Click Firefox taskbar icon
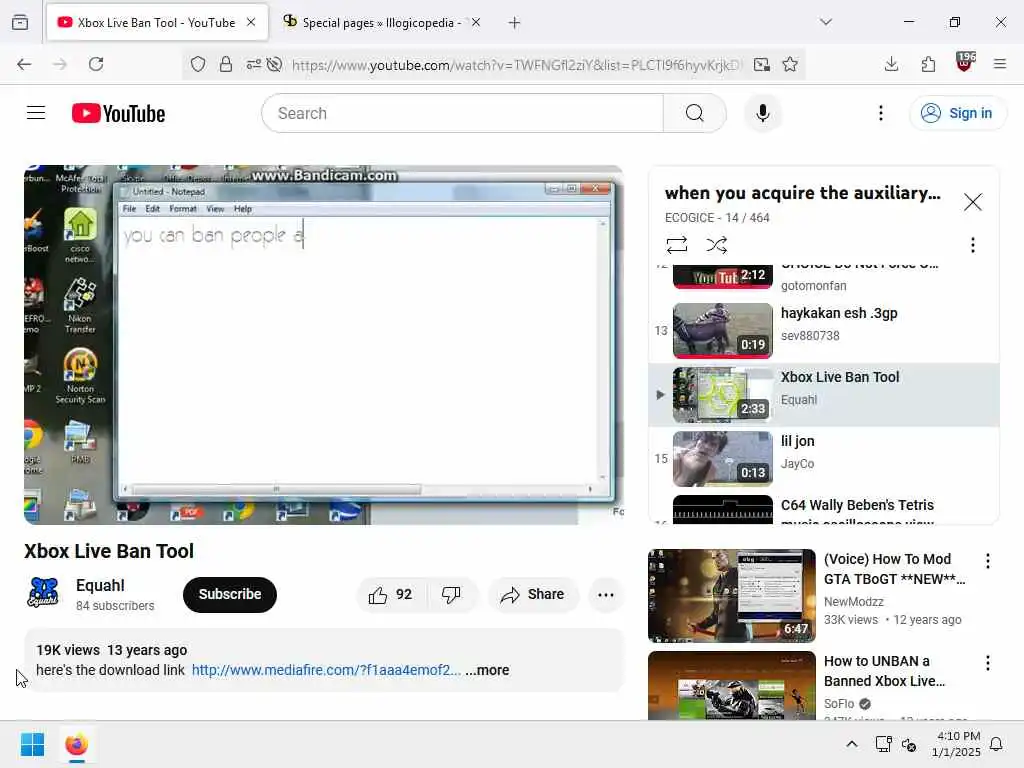 point(76,744)
